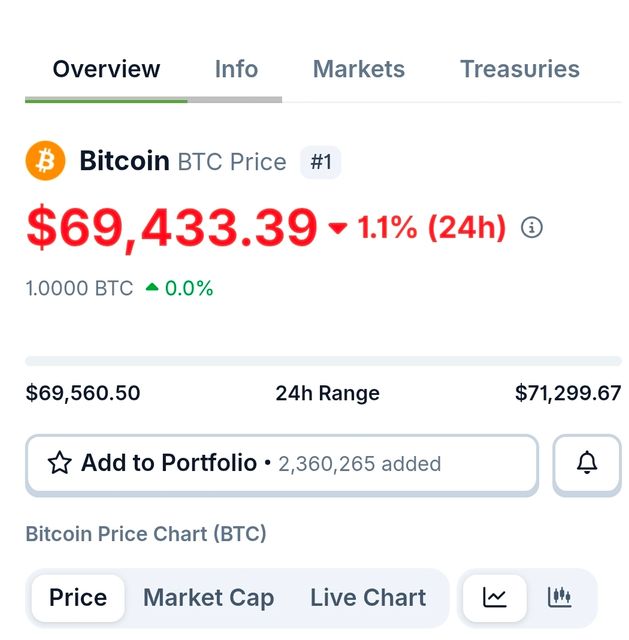Image resolution: width=629 pixels, height=640 pixels.
Task: Click the $71,299.67 24h high value
Action: coord(568,393)
